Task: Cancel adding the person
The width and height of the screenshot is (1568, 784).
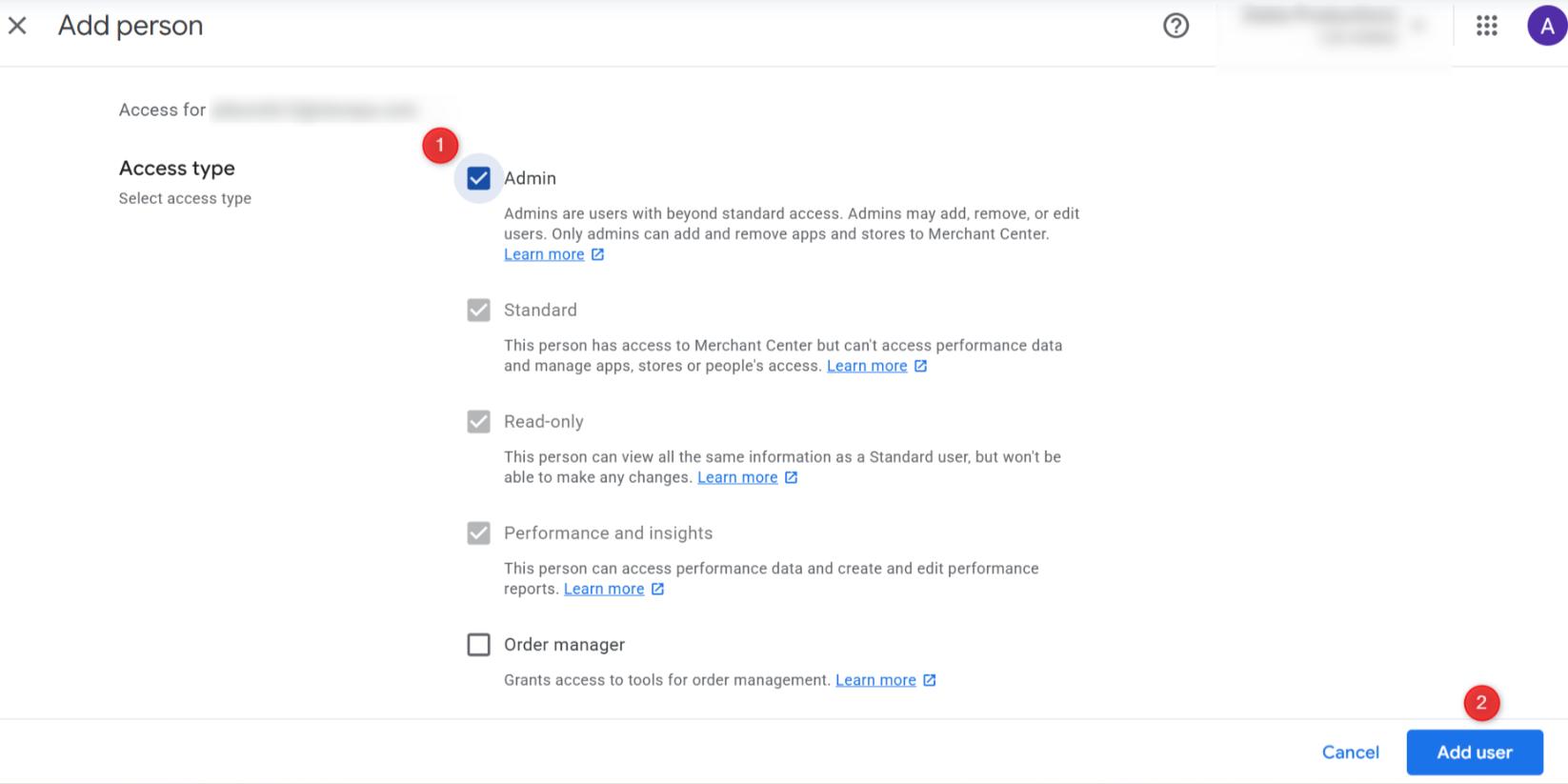Action: tap(1350, 752)
